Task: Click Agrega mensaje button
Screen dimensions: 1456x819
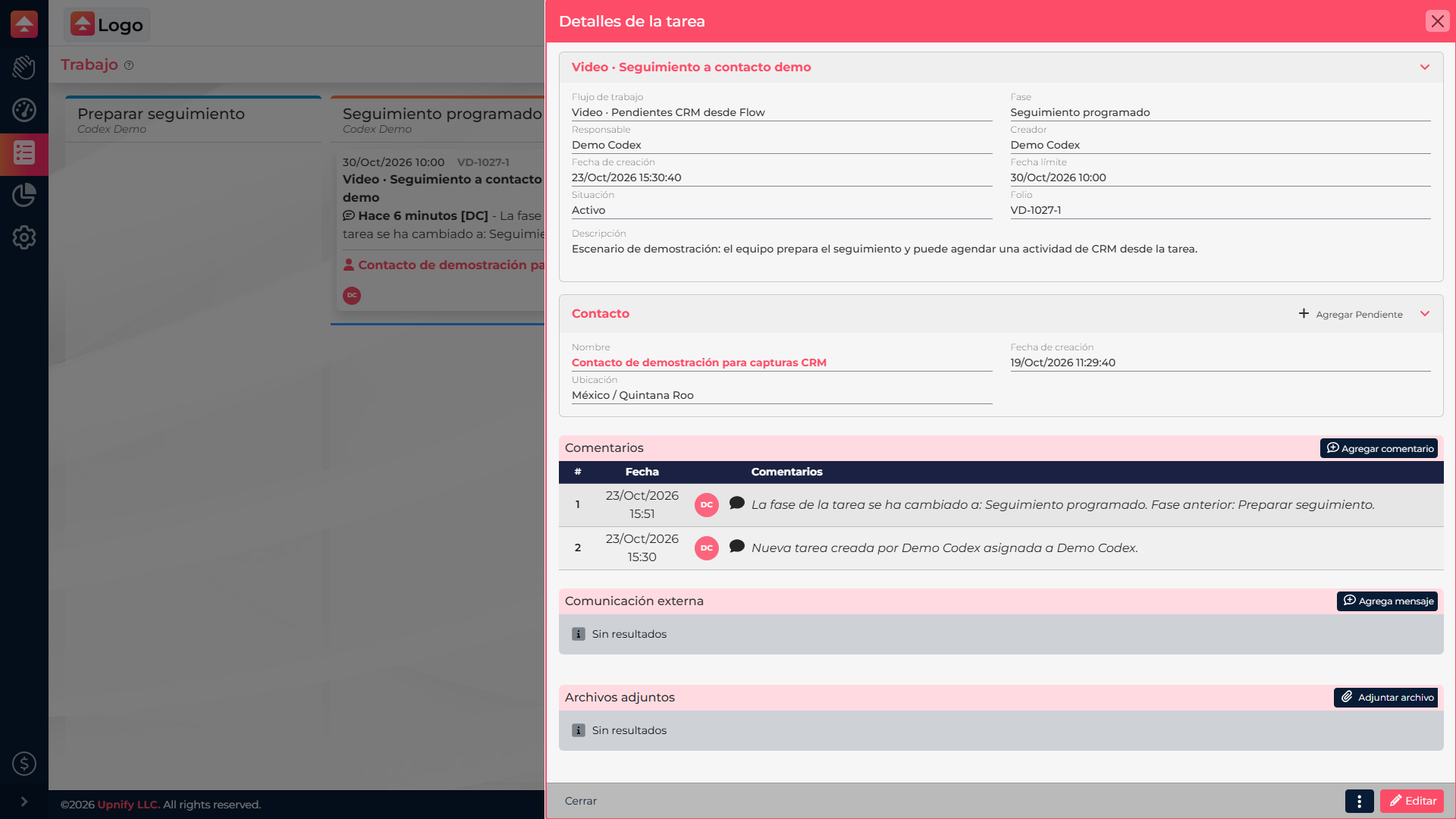Action: click(x=1388, y=601)
